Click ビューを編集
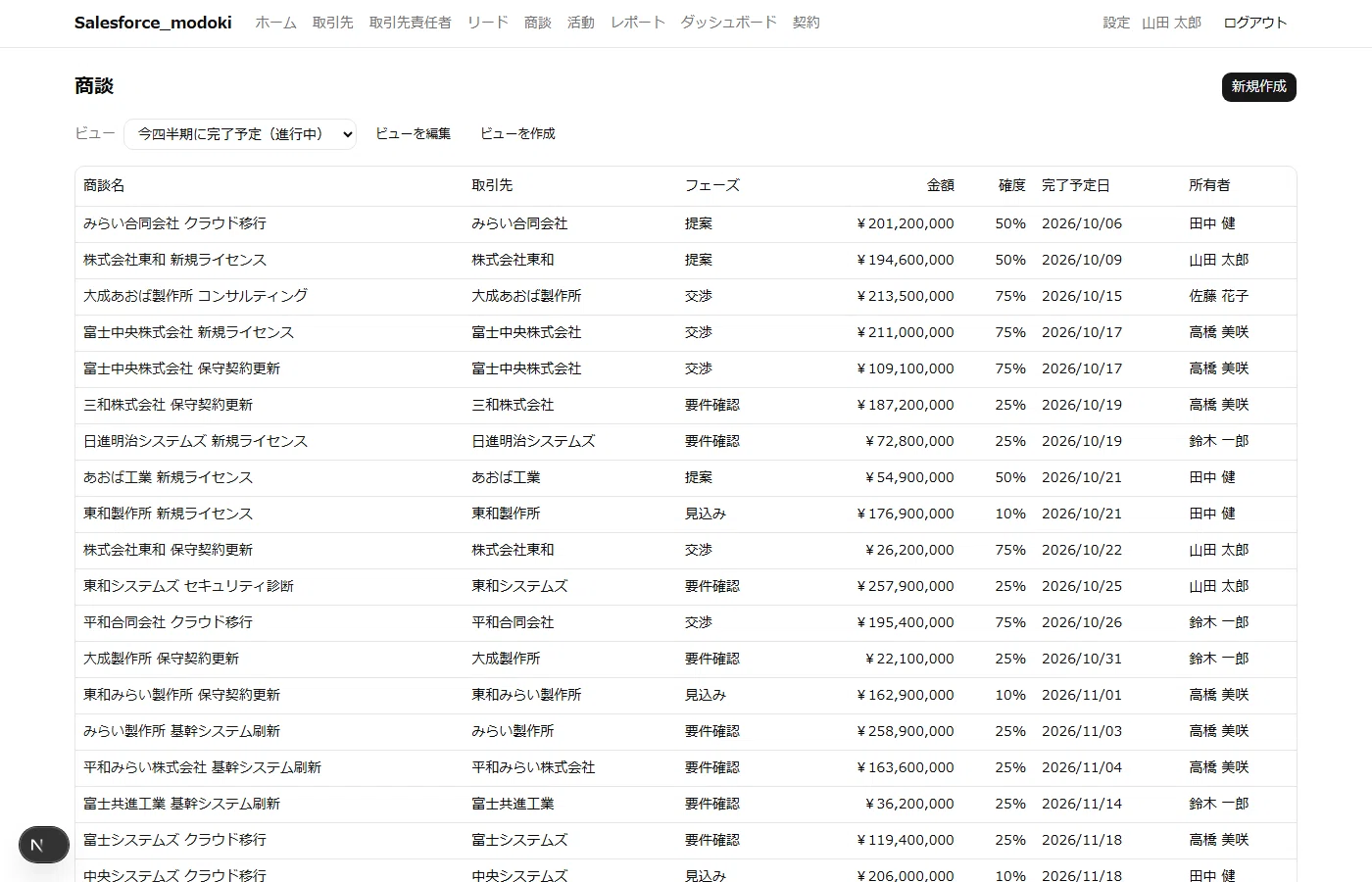The width and height of the screenshot is (1372, 882). click(x=413, y=134)
